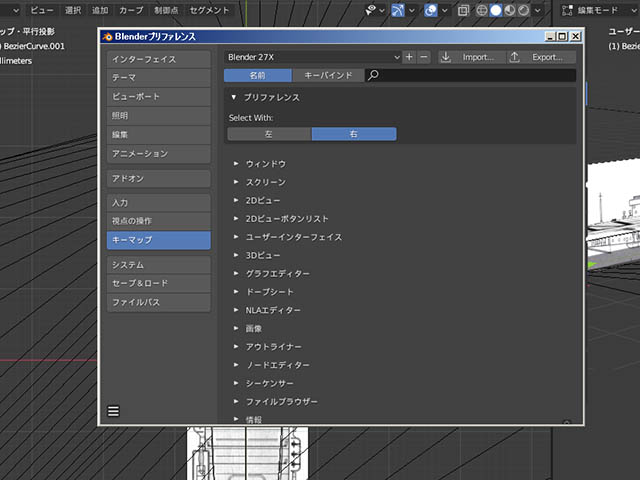Click the Import keymap download icon
640x480 pixels.
pos(446,57)
